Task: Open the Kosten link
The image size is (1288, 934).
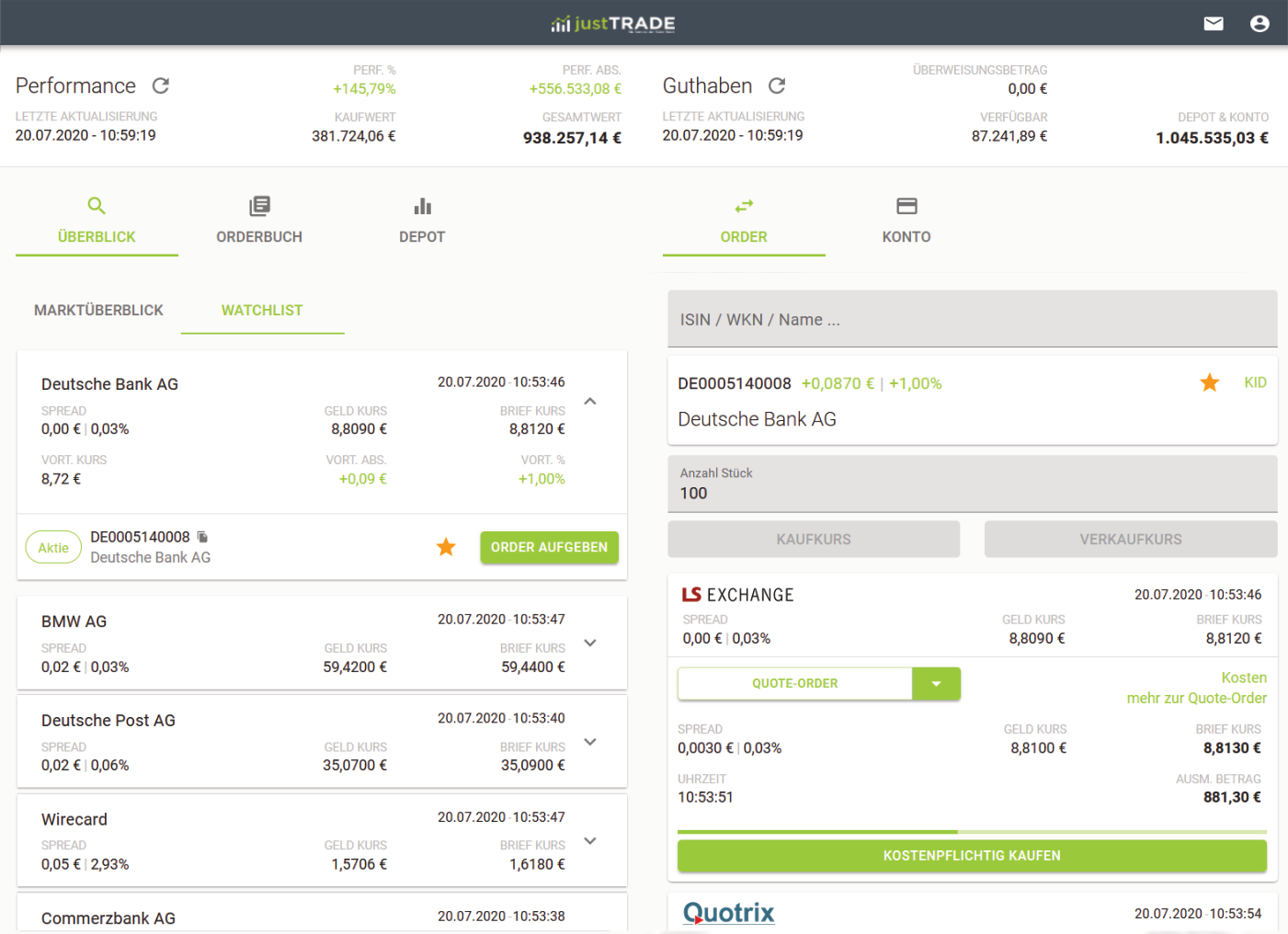Action: click(x=1244, y=678)
